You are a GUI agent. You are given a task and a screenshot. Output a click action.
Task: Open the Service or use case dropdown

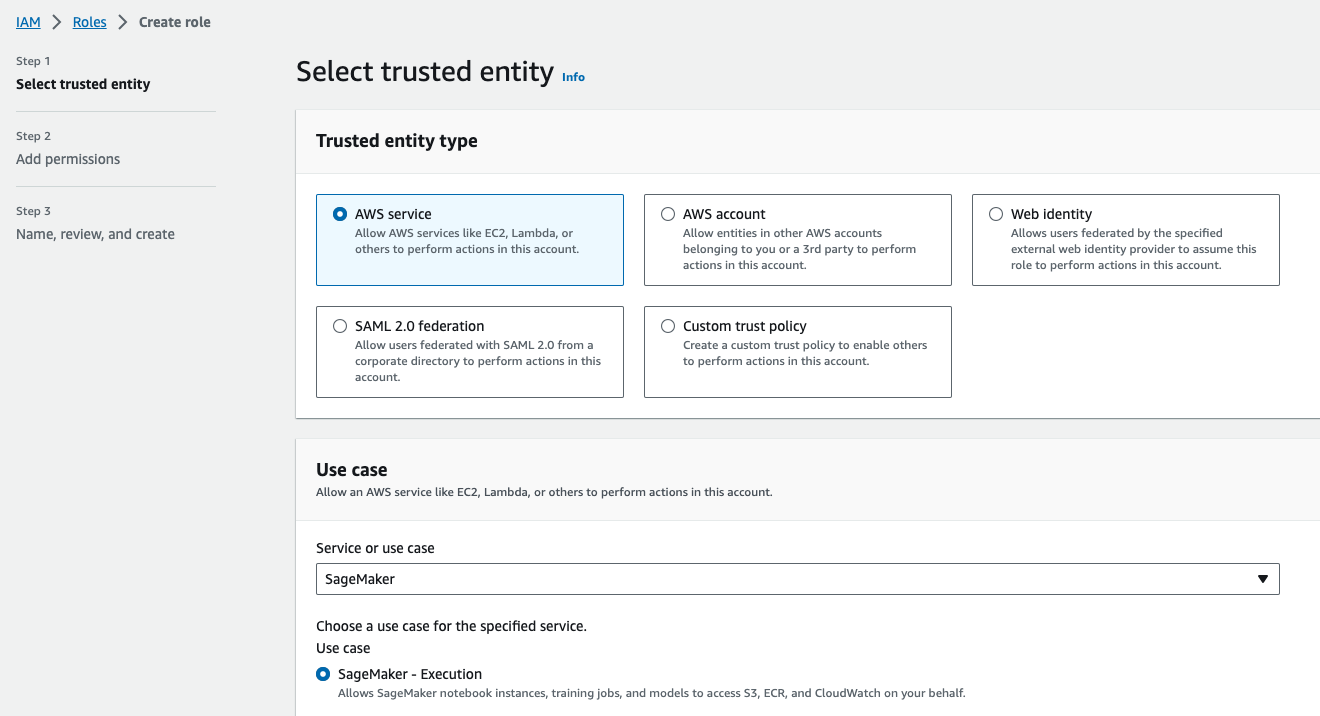click(798, 579)
